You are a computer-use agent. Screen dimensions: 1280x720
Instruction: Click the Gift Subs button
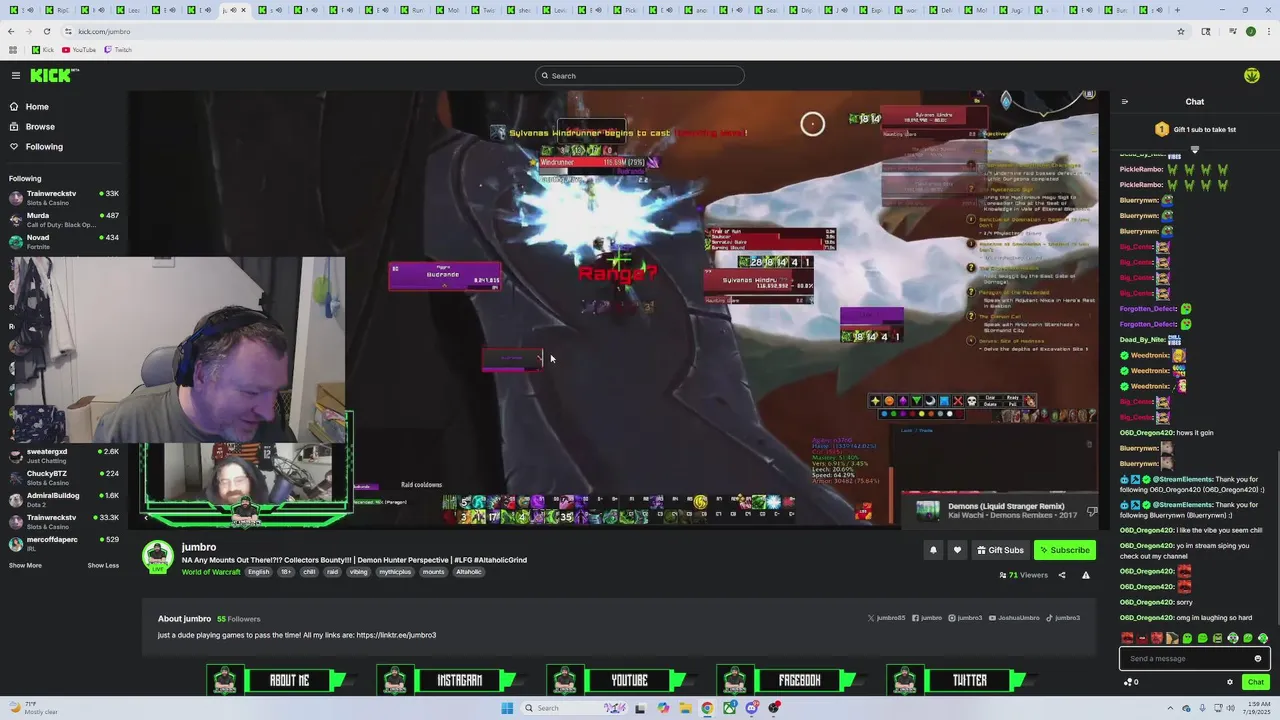(1000, 550)
